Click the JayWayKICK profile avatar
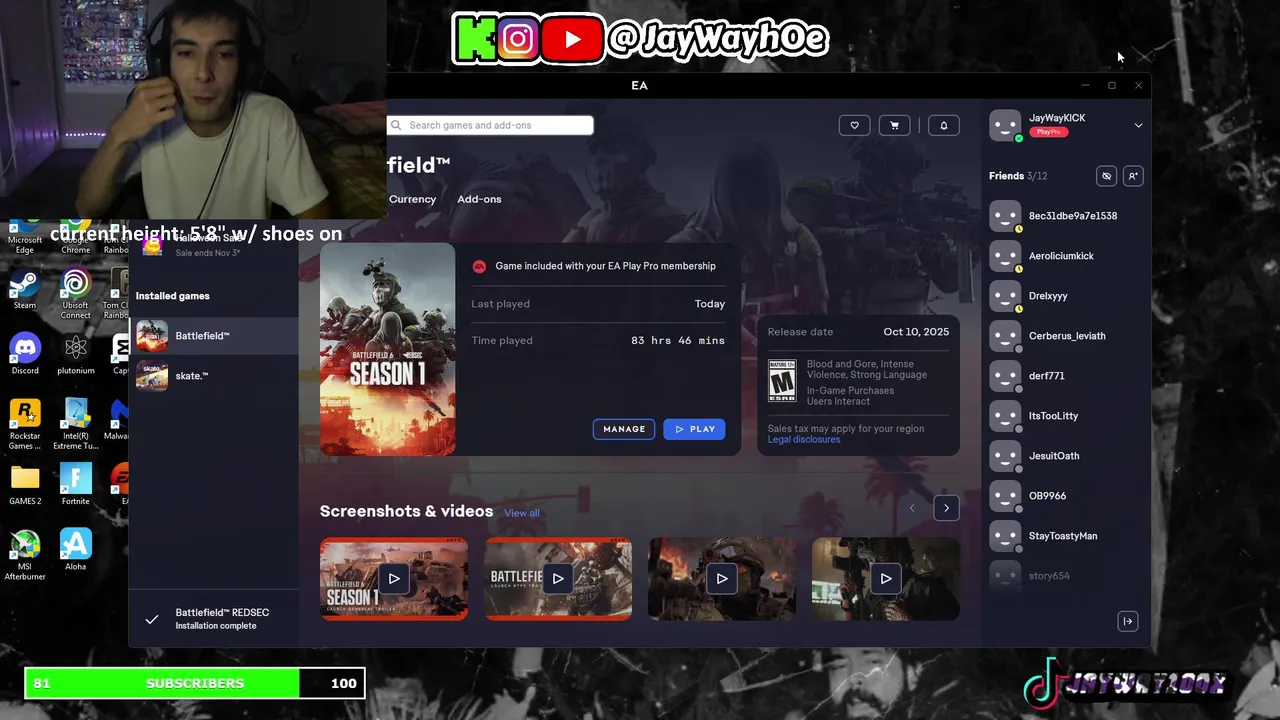Viewport: 1280px width, 720px height. 1005,125
